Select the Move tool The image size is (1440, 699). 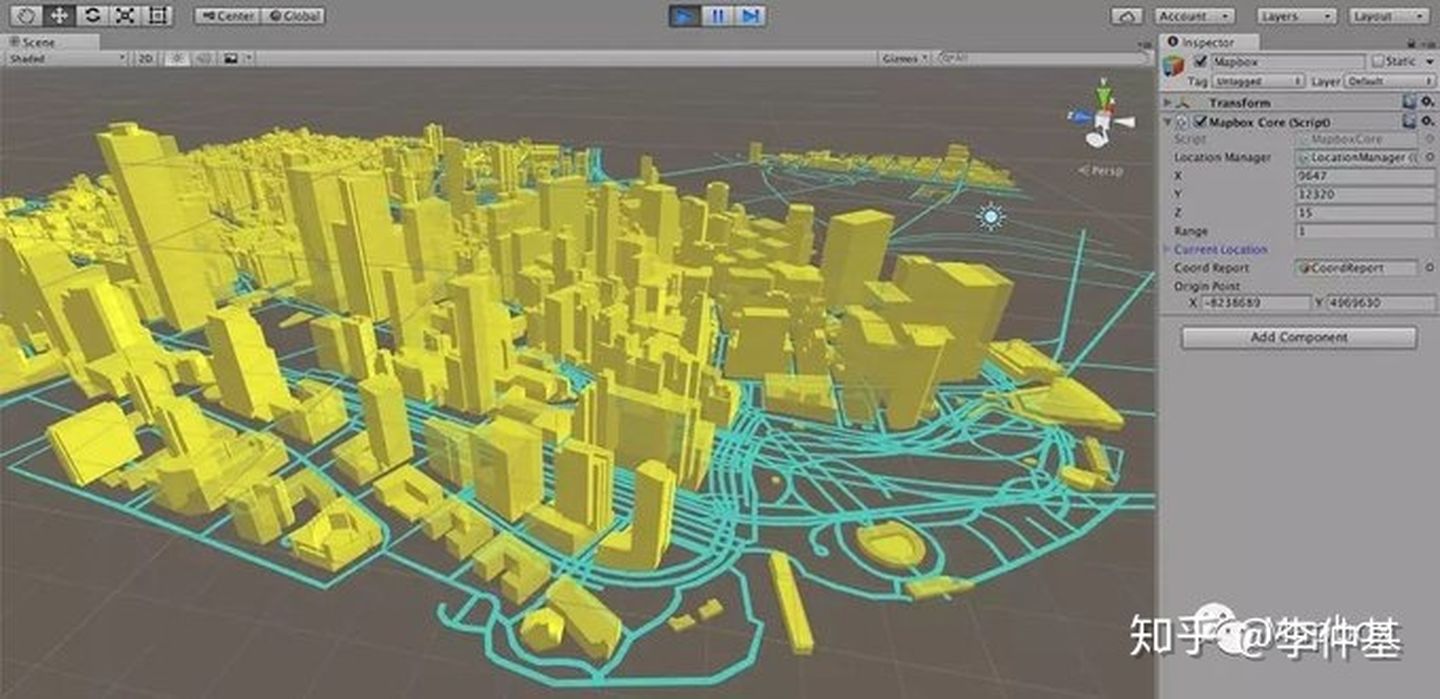pyautogui.click(x=60, y=16)
